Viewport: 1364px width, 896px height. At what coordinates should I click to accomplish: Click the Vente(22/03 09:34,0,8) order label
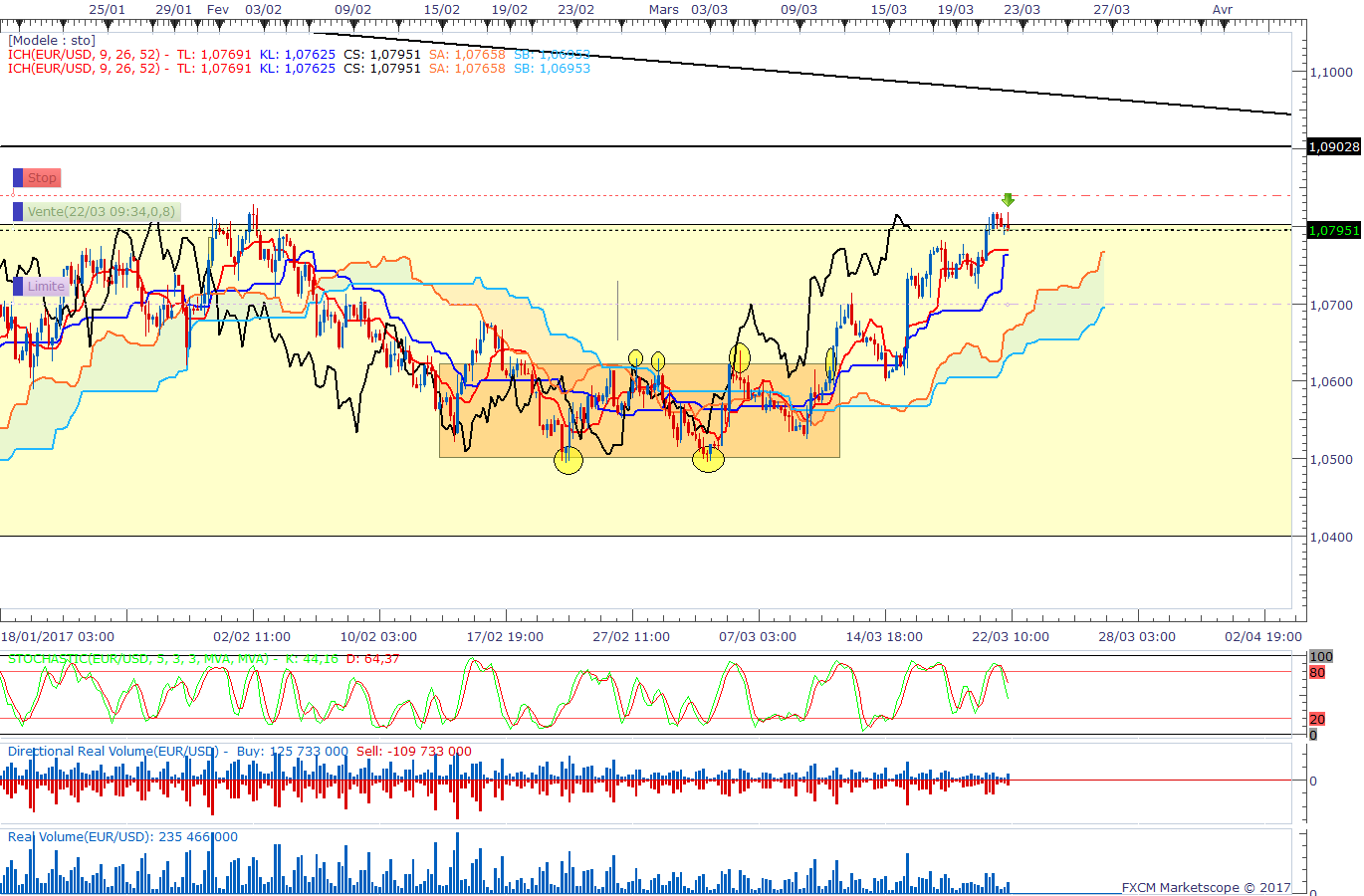102,212
